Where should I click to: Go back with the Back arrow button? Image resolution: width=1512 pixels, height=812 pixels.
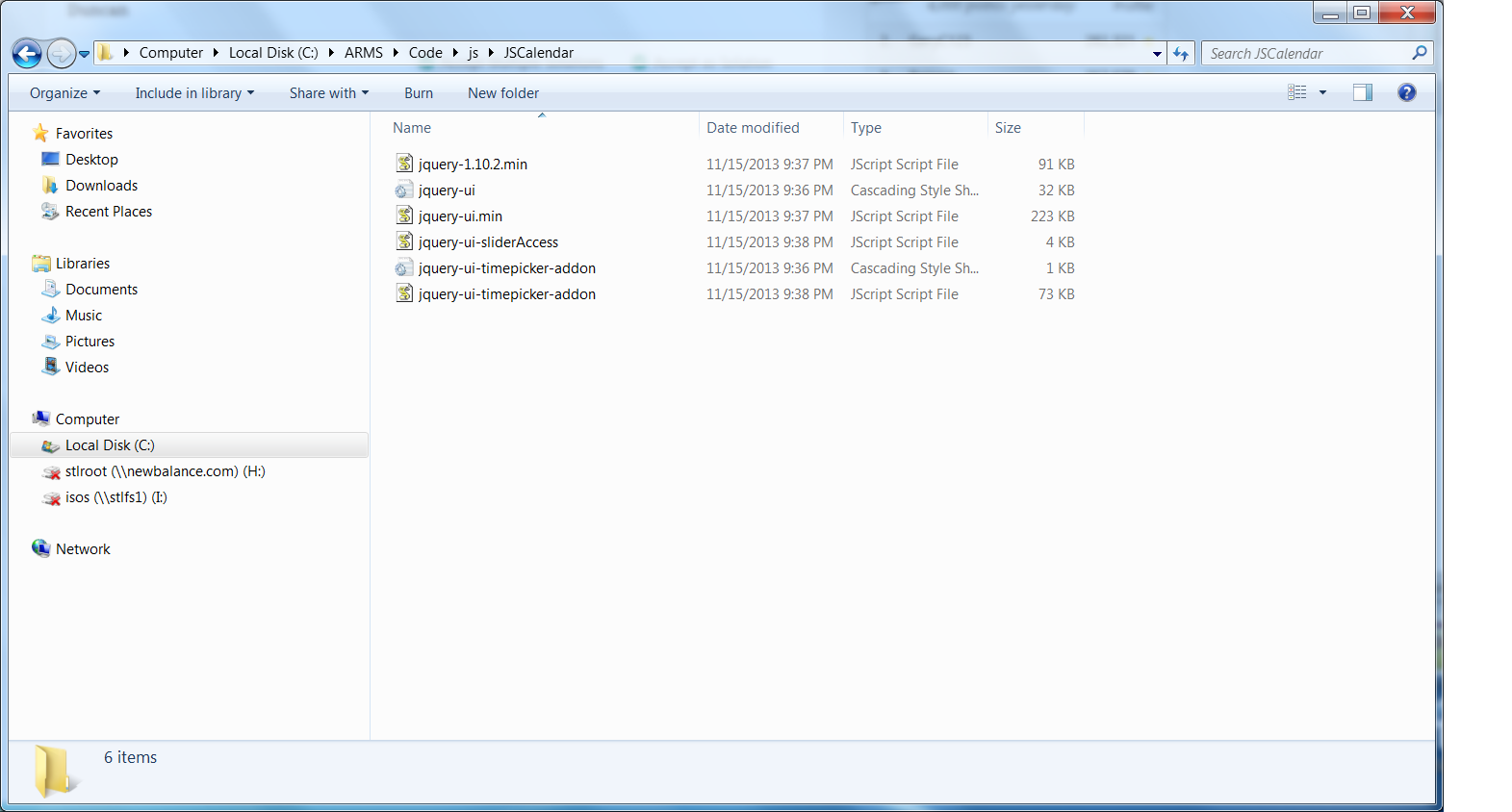(27, 54)
